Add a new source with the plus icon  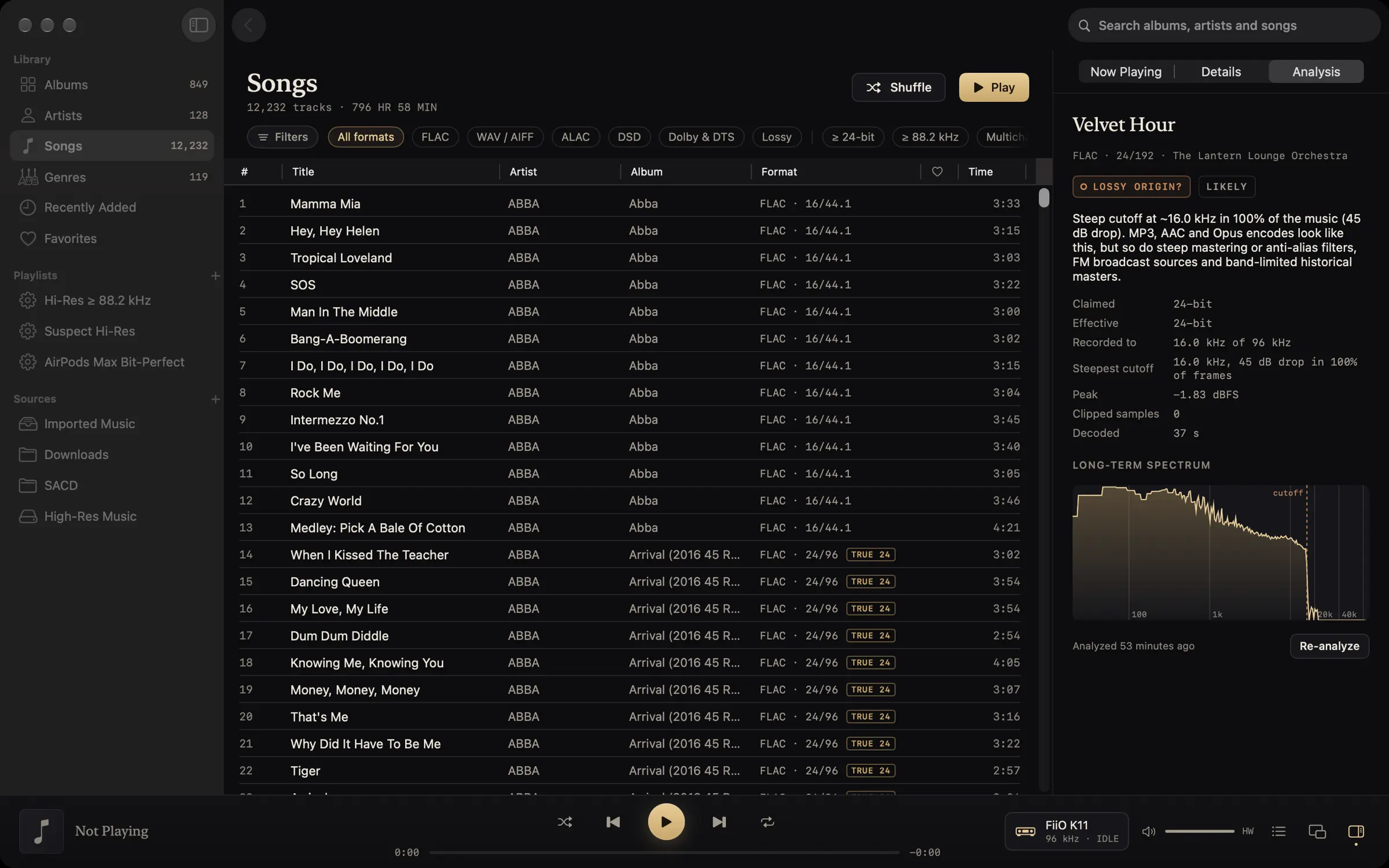[215, 399]
